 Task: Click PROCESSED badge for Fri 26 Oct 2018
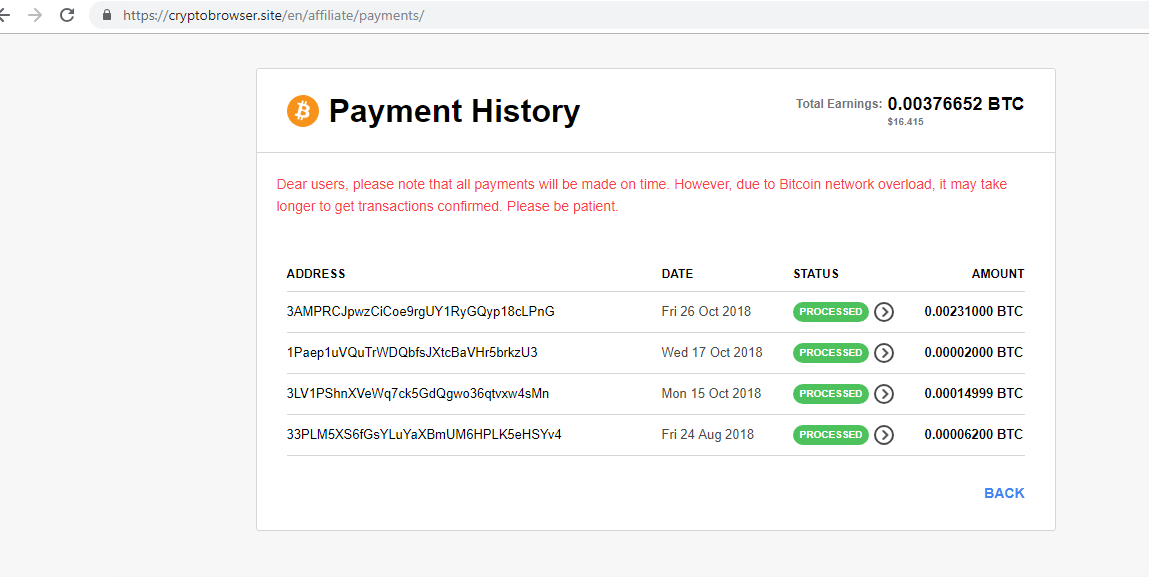tap(830, 312)
